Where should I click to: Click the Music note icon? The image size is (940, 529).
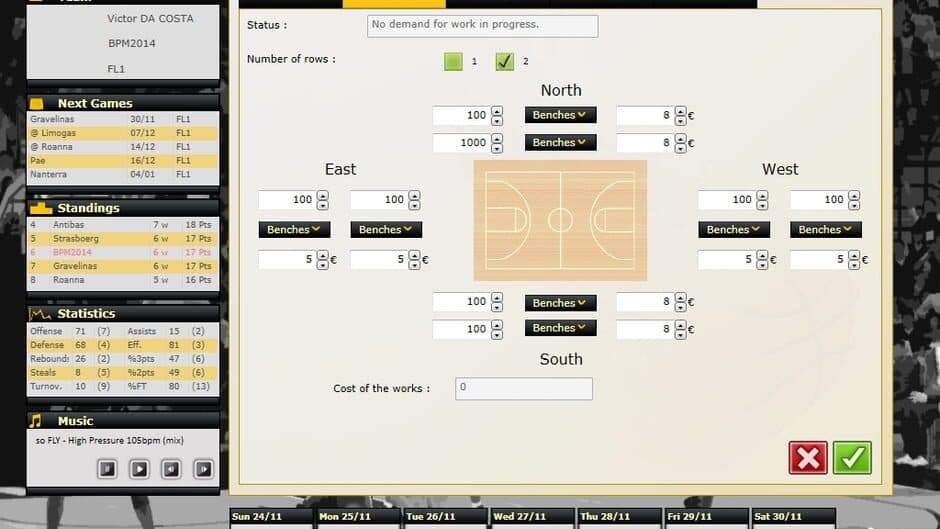click(x=37, y=421)
